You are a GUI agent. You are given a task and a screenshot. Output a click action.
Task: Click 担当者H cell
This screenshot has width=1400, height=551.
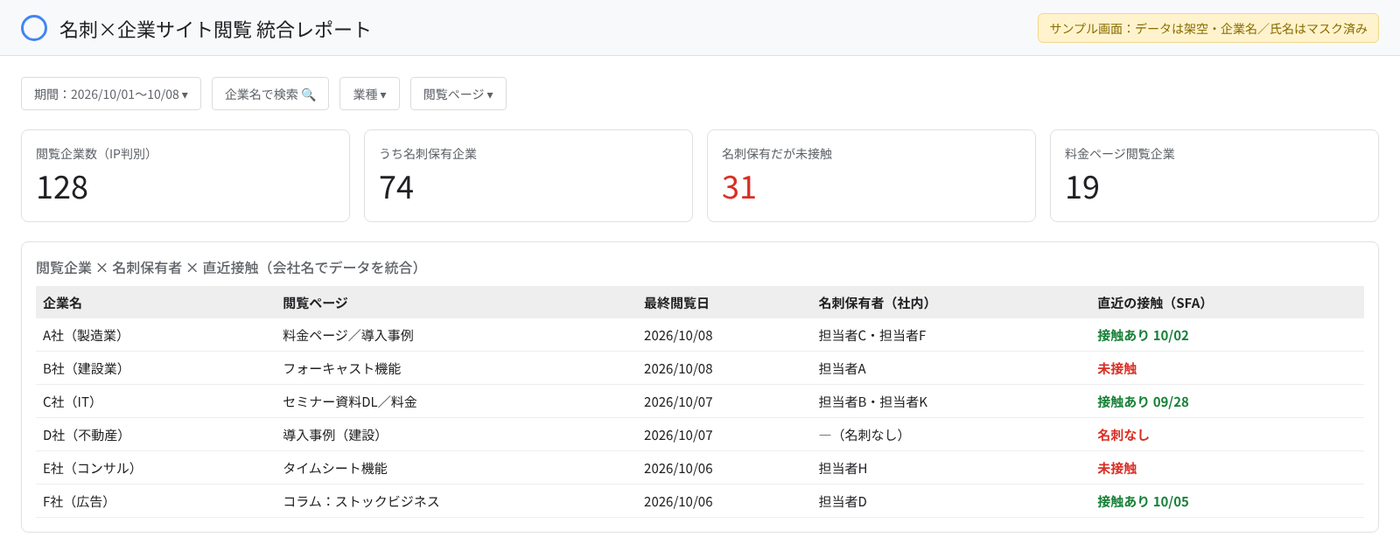point(843,468)
